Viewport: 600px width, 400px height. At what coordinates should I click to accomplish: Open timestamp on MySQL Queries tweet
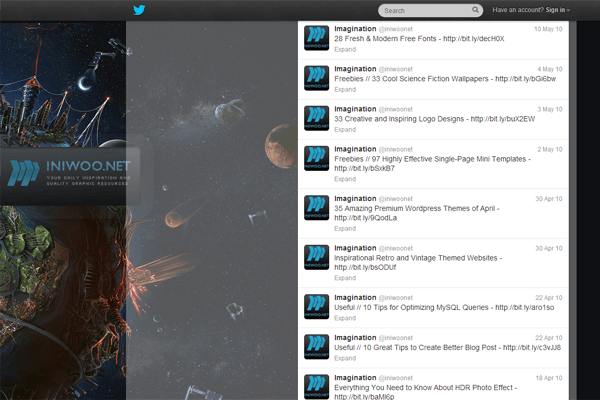pyautogui.click(x=549, y=298)
